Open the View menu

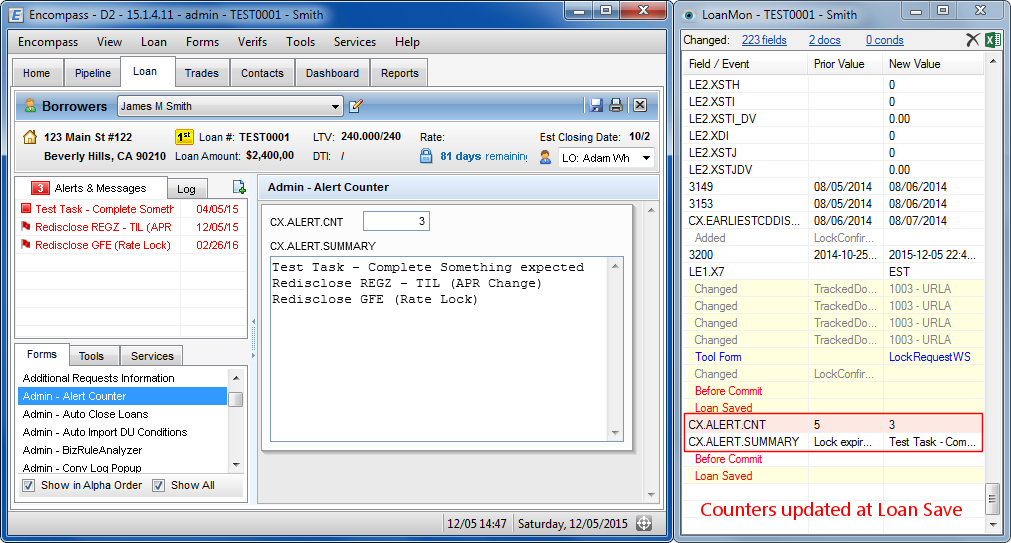click(x=109, y=42)
